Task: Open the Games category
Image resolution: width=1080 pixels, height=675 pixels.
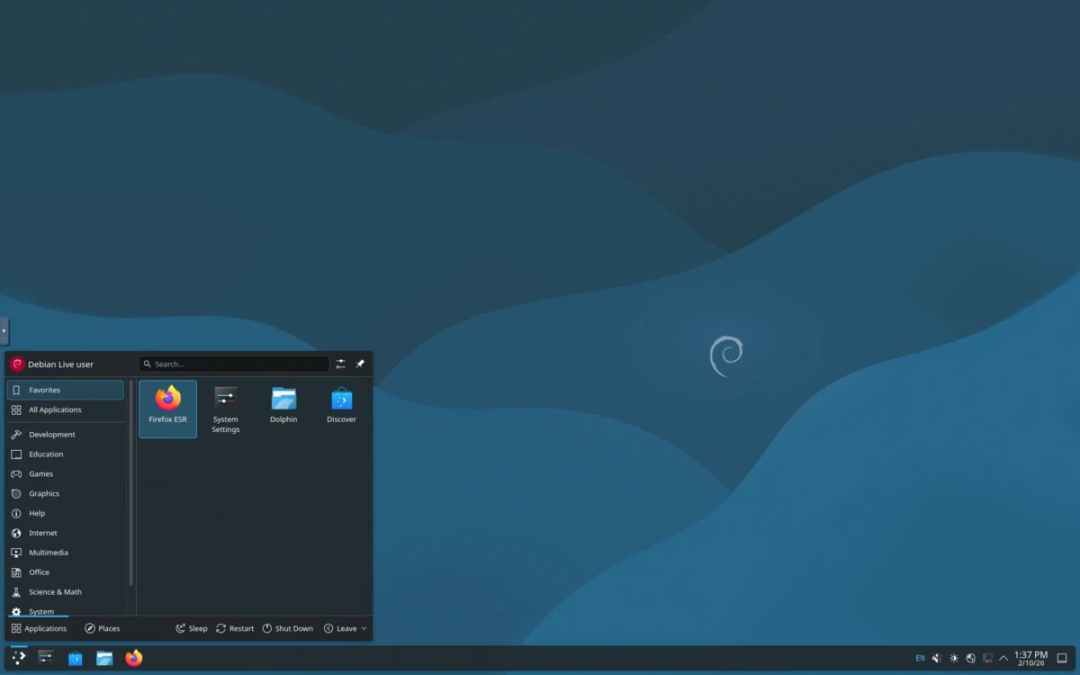Action: coord(65,474)
